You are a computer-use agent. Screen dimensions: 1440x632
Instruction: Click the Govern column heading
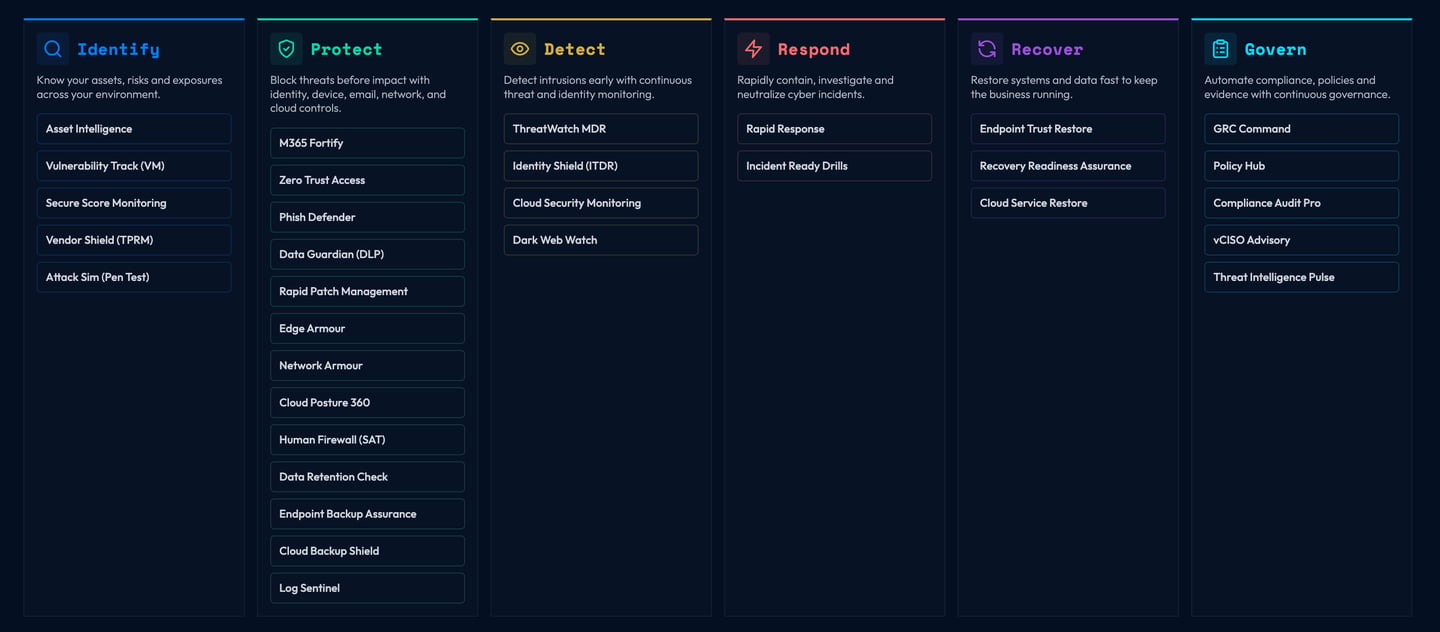(1275, 49)
